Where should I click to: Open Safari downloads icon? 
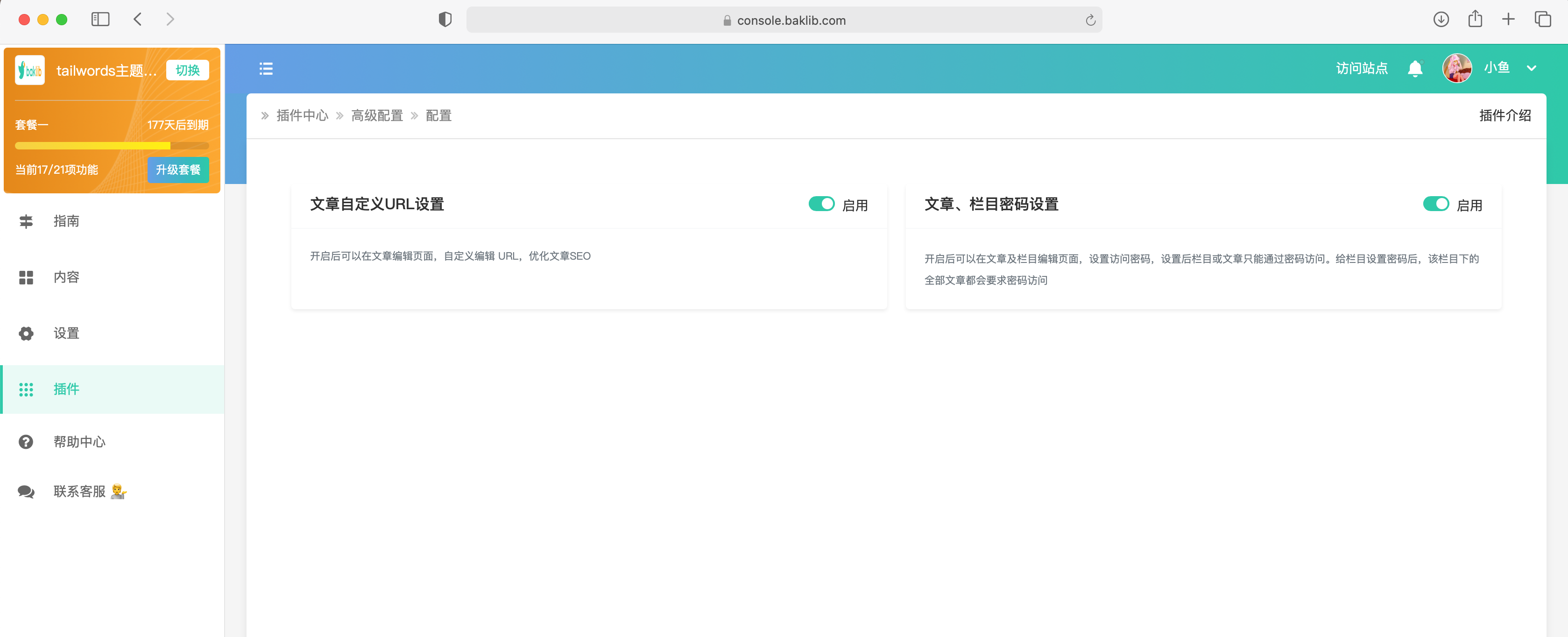[x=1441, y=20]
